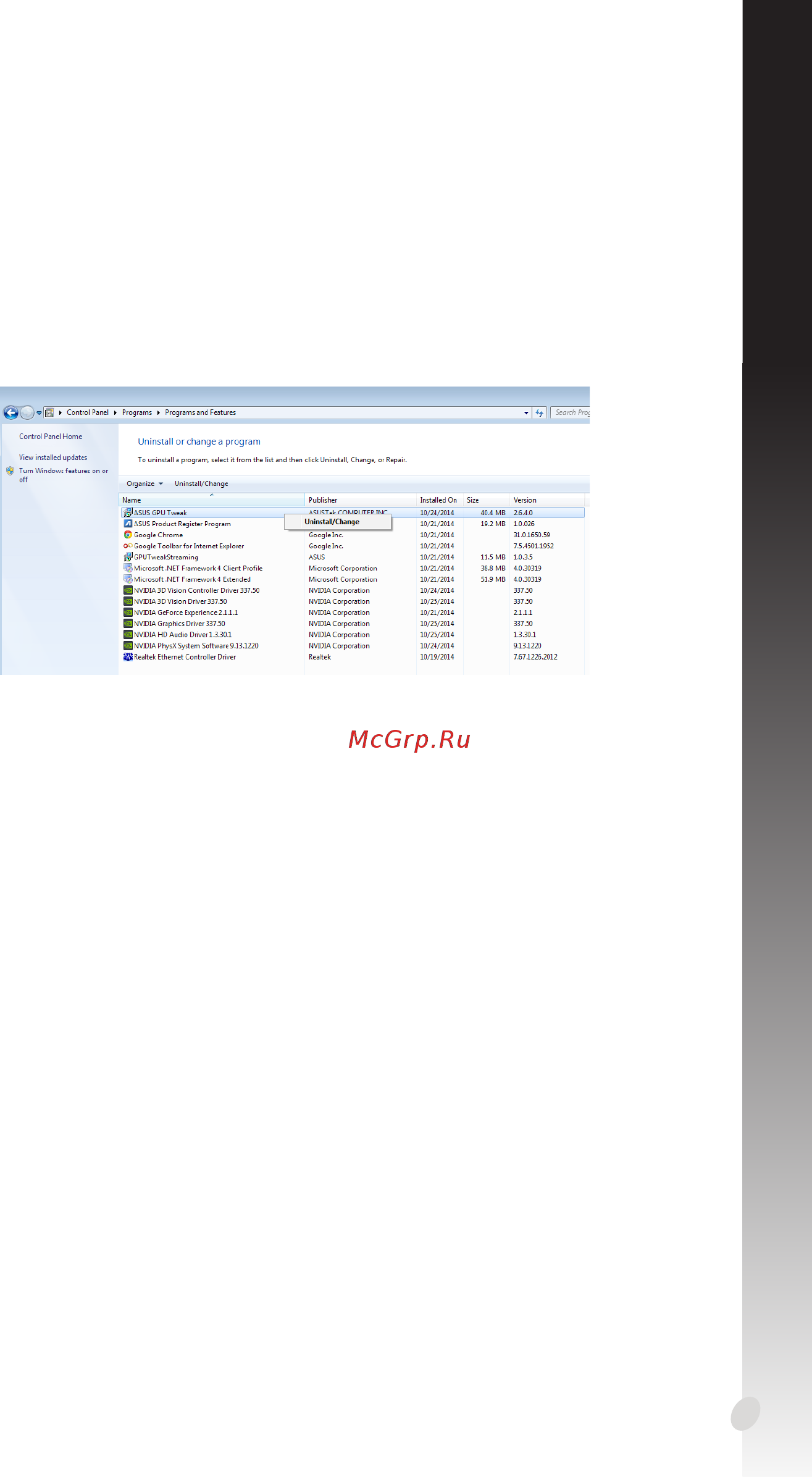Click Control Panel breadcrumb
812x1477 pixels.
coord(88,412)
